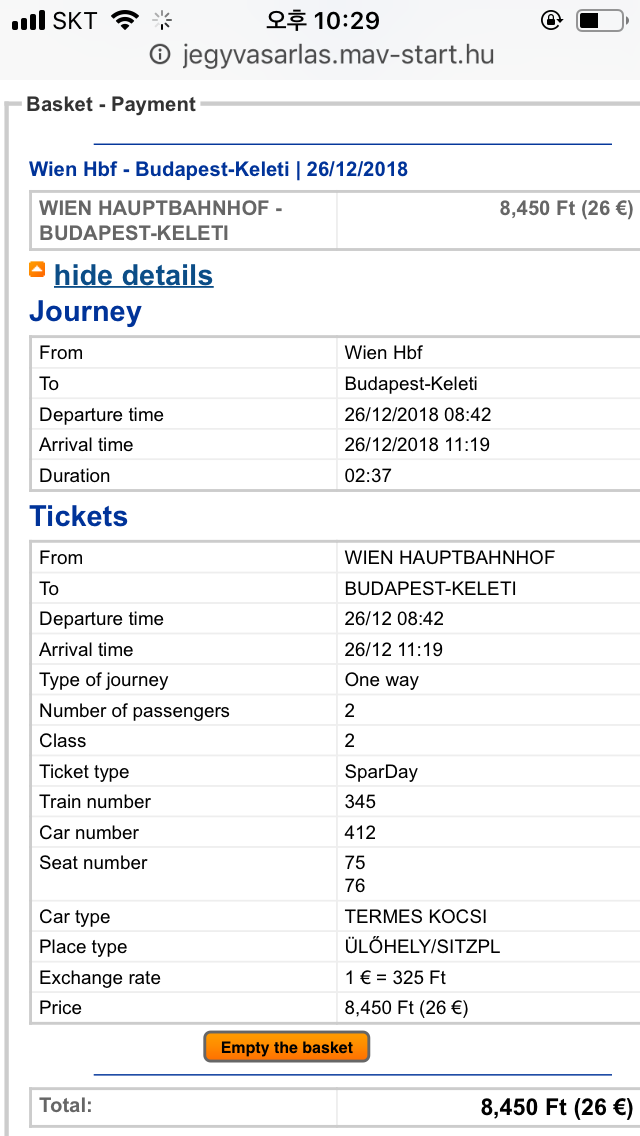
Task: Tap the train number 345 cell
Action: coord(360,802)
